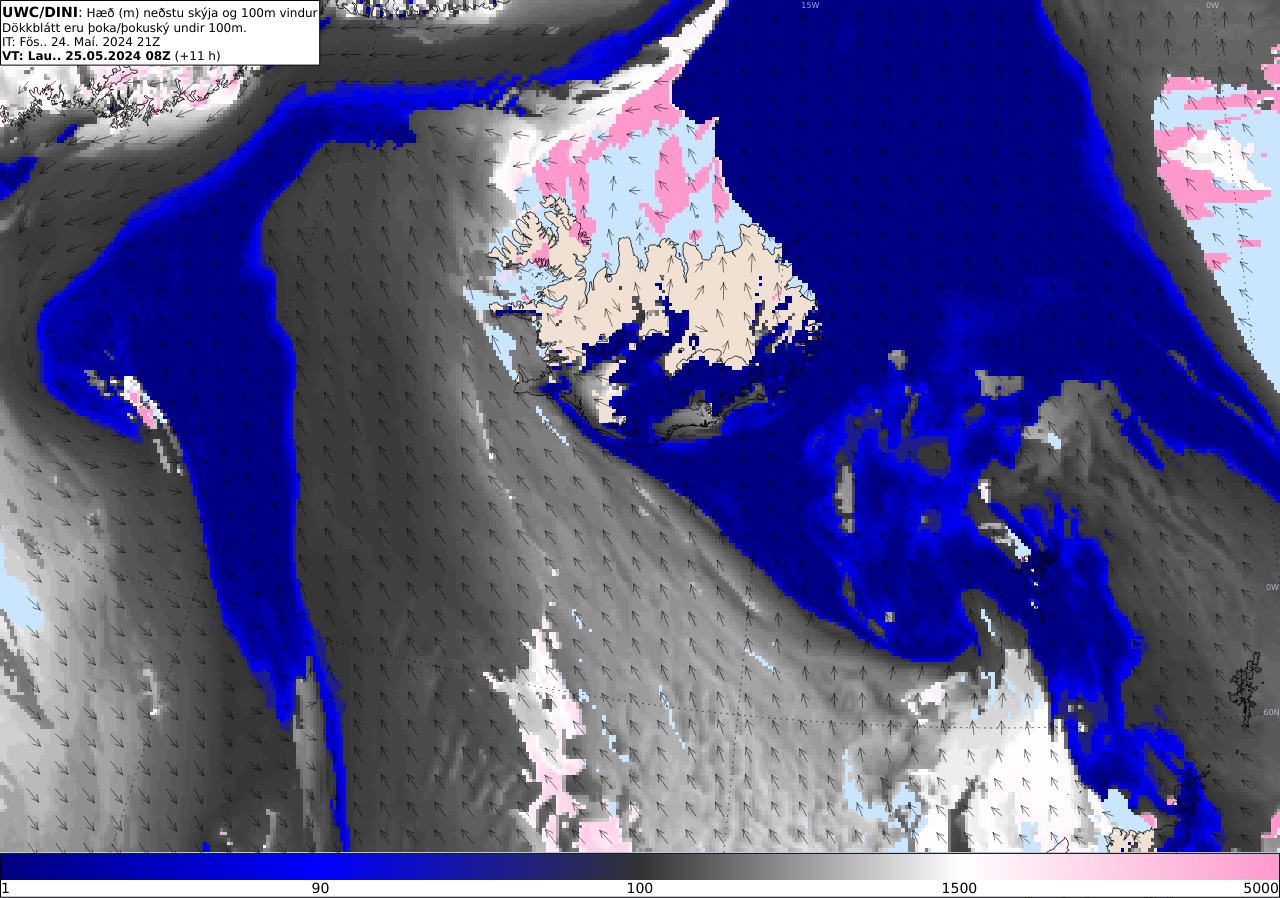
Task: Pick the dark grey section of the color bar
Action: coord(640,866)
